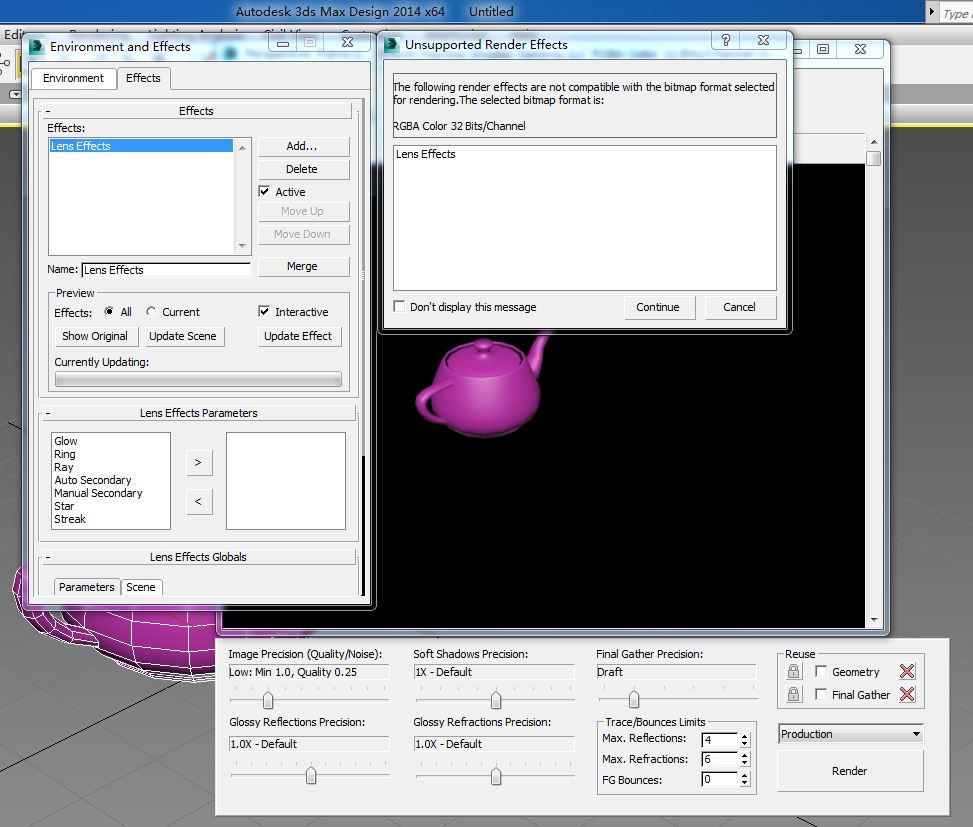Adjust the Glossy Refractions Precision slider handle
Screen dimensions: 973x827
click(496, 776)
